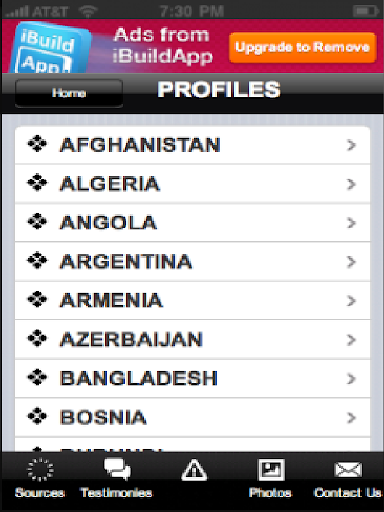Expand the Argentina row chevron
Viewport: 384px width, 512px height.
[x=351, y=262]
